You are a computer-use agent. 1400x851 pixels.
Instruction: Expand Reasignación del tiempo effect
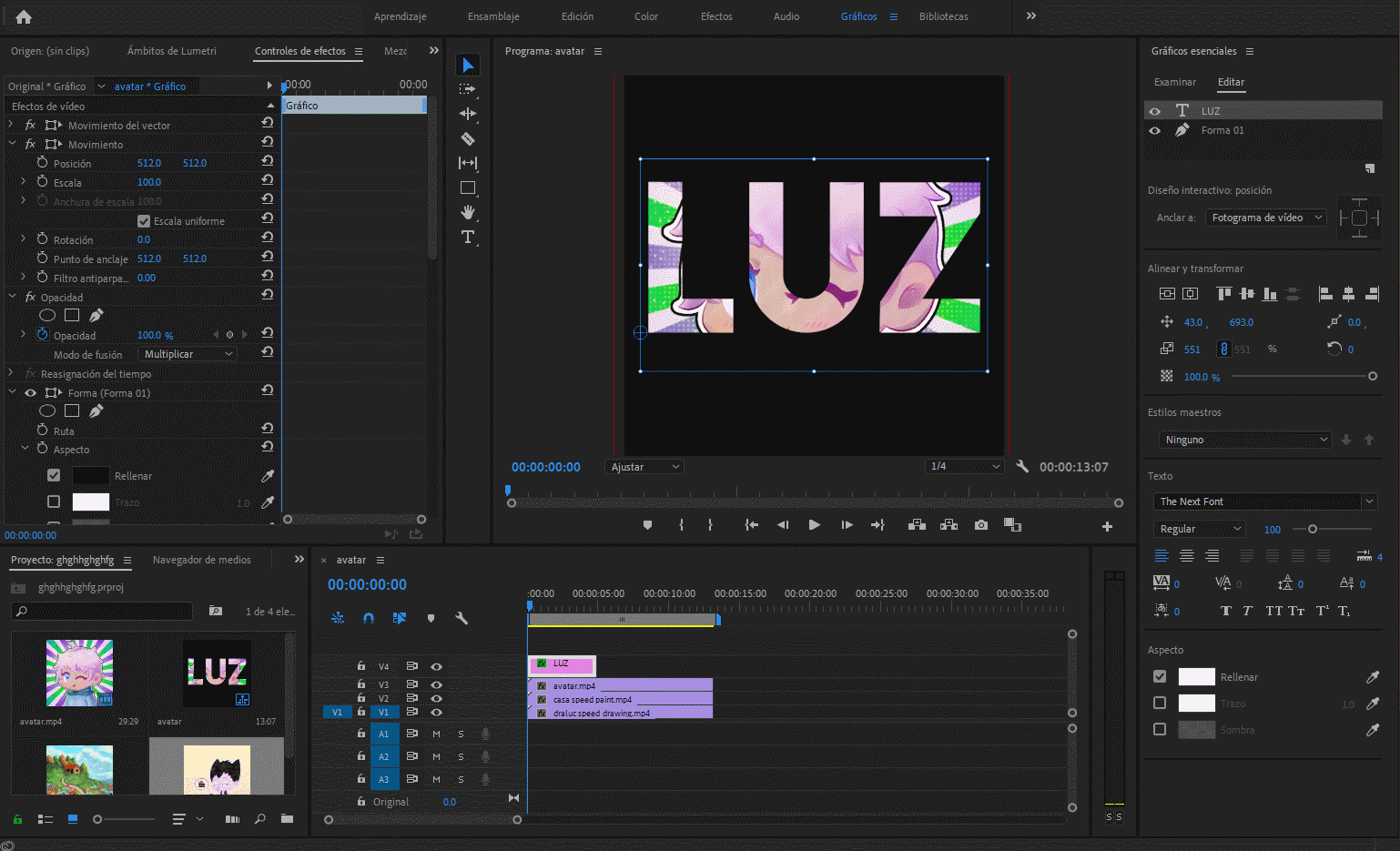[x=11, y=373]
